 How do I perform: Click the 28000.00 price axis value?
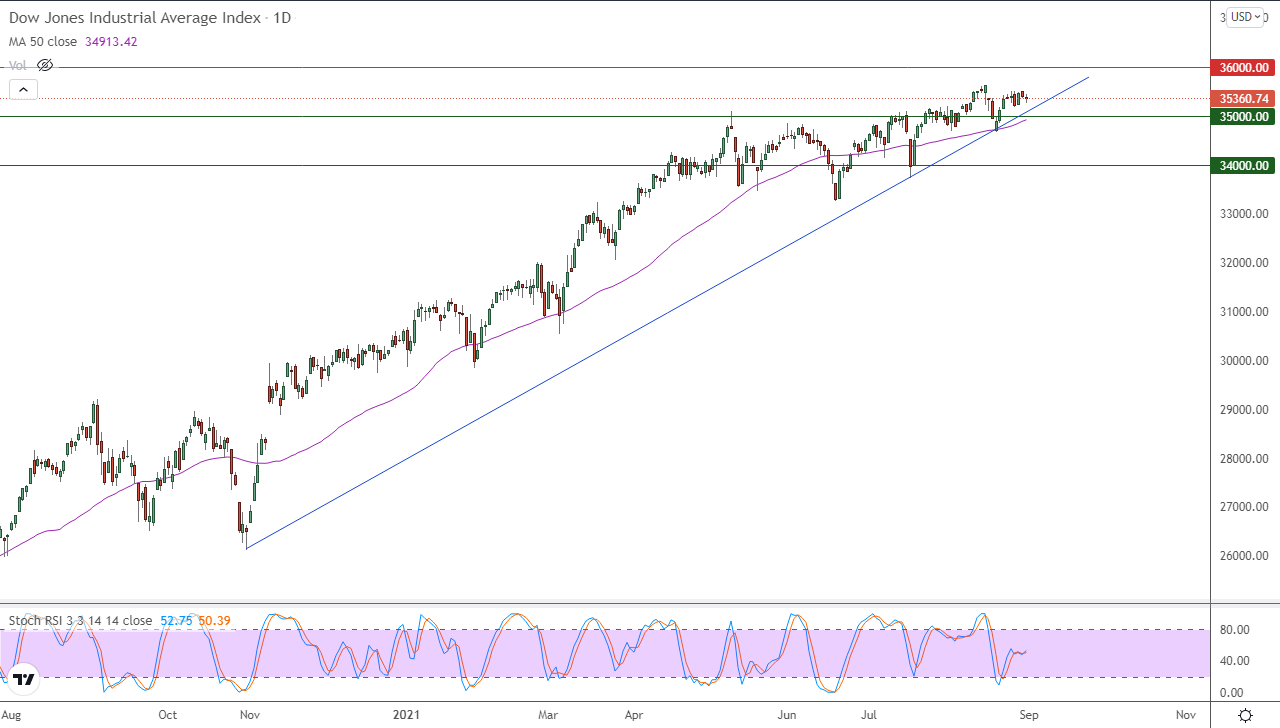pos(1245,459)
